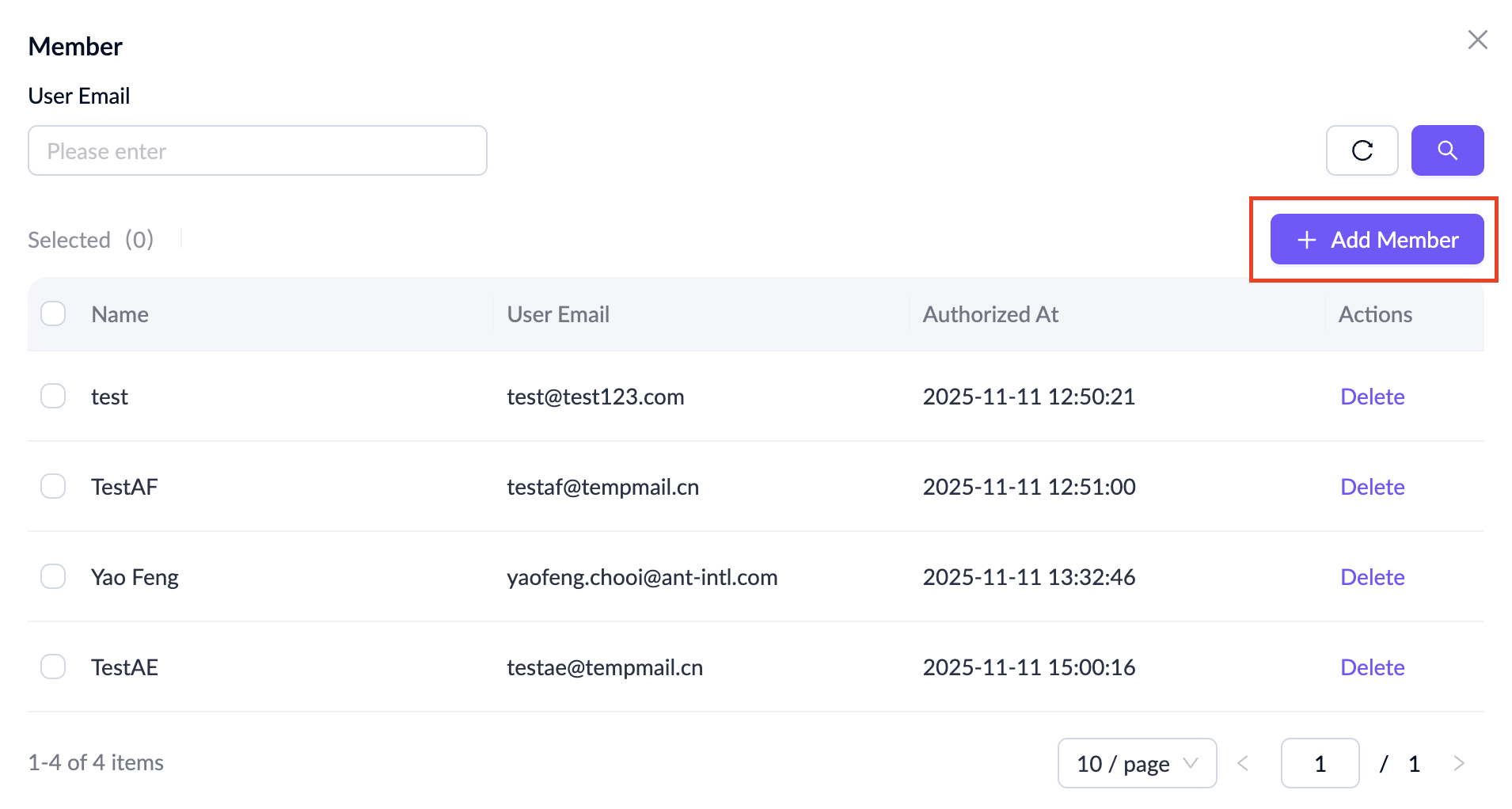Click the dropdown arrow beside 10 / page
Image resolution: width=1512 pixels, height=809 pixels.
pos(1189,763)
